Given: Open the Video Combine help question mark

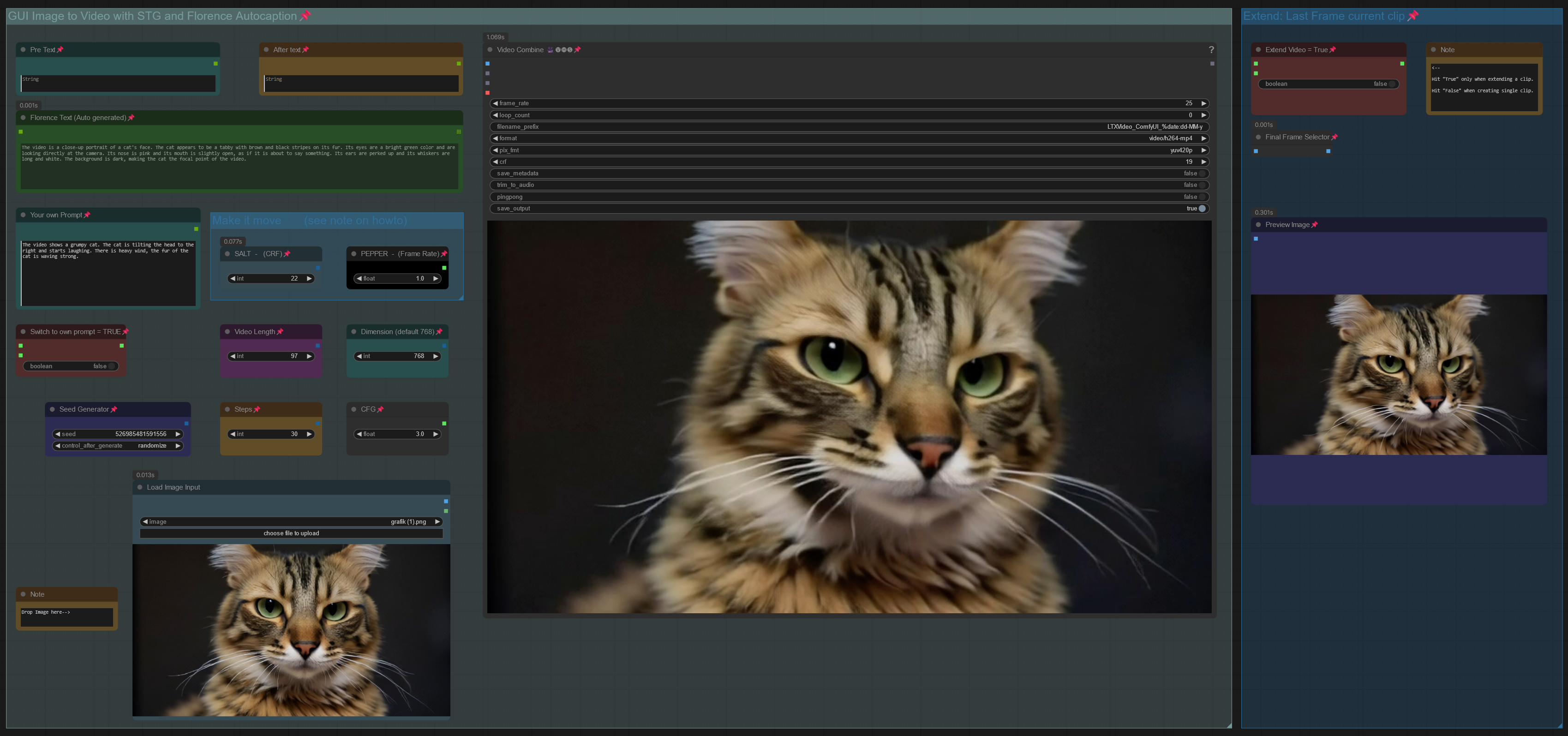Looking at the screenshot, I should 1211,50.
